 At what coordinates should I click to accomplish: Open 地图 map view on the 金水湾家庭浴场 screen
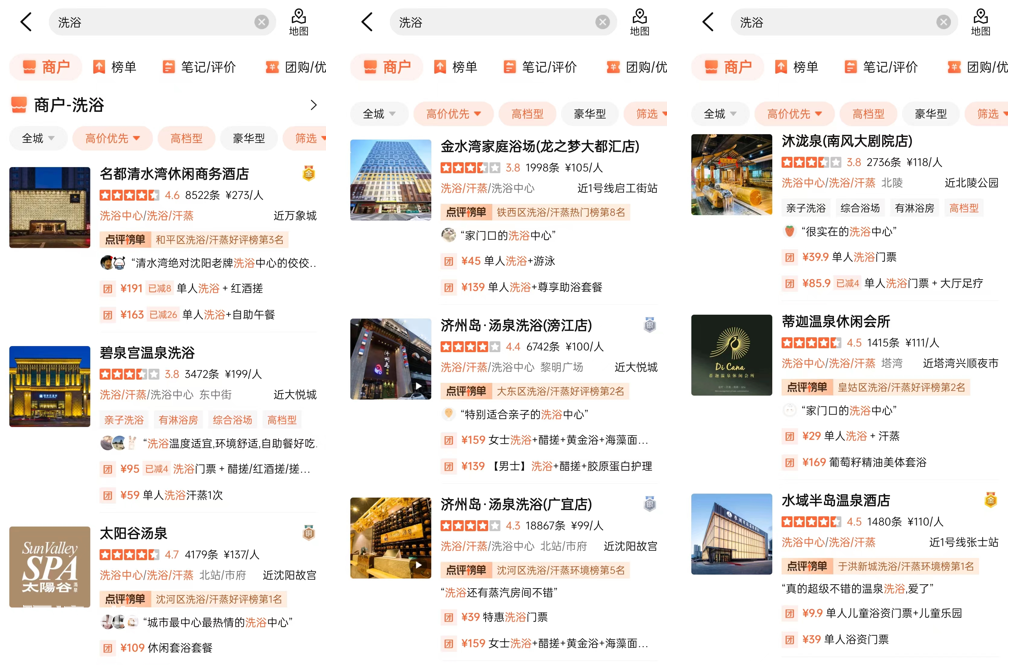[x=640, y=22]
